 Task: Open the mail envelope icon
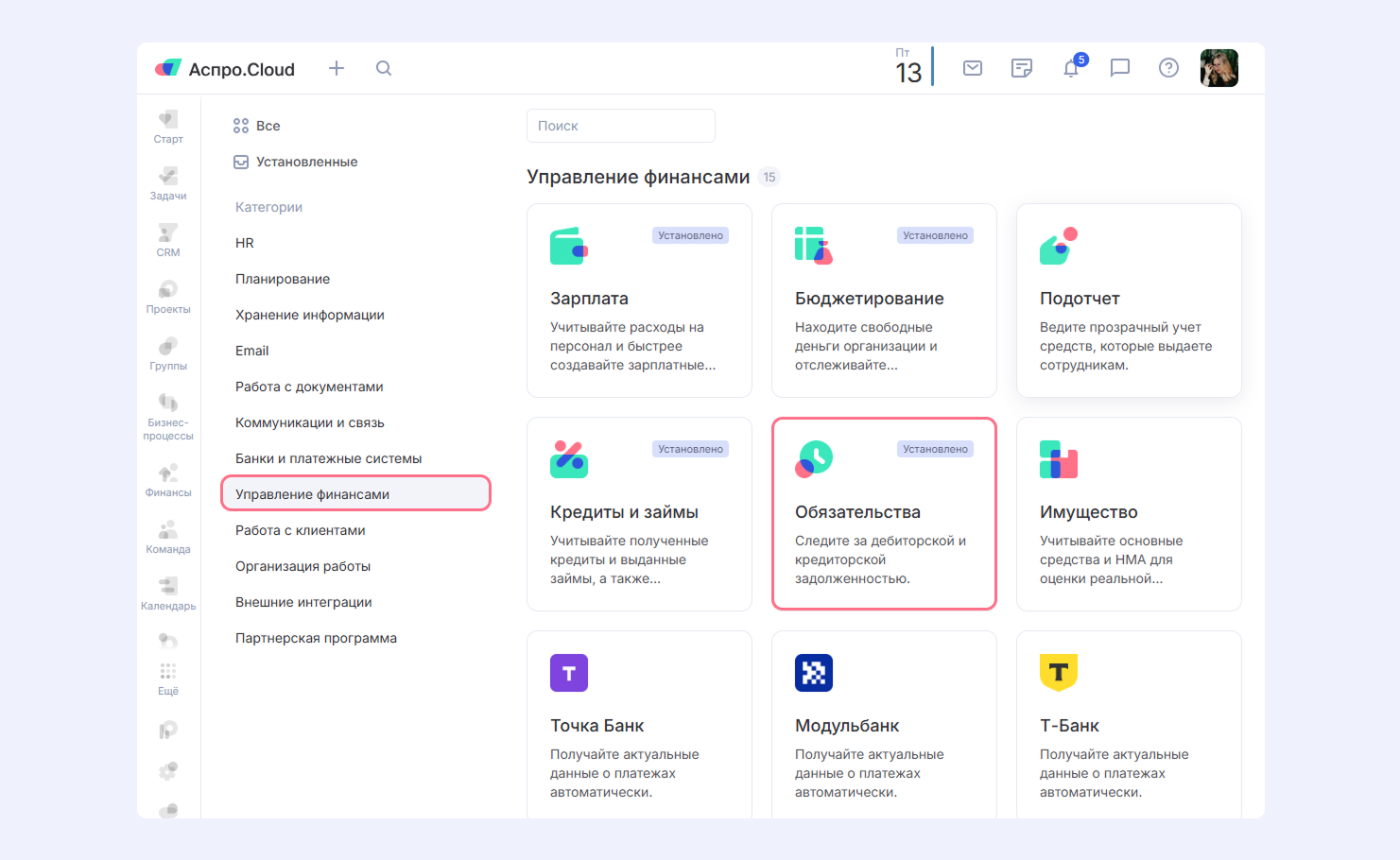[x=972, y=68]
